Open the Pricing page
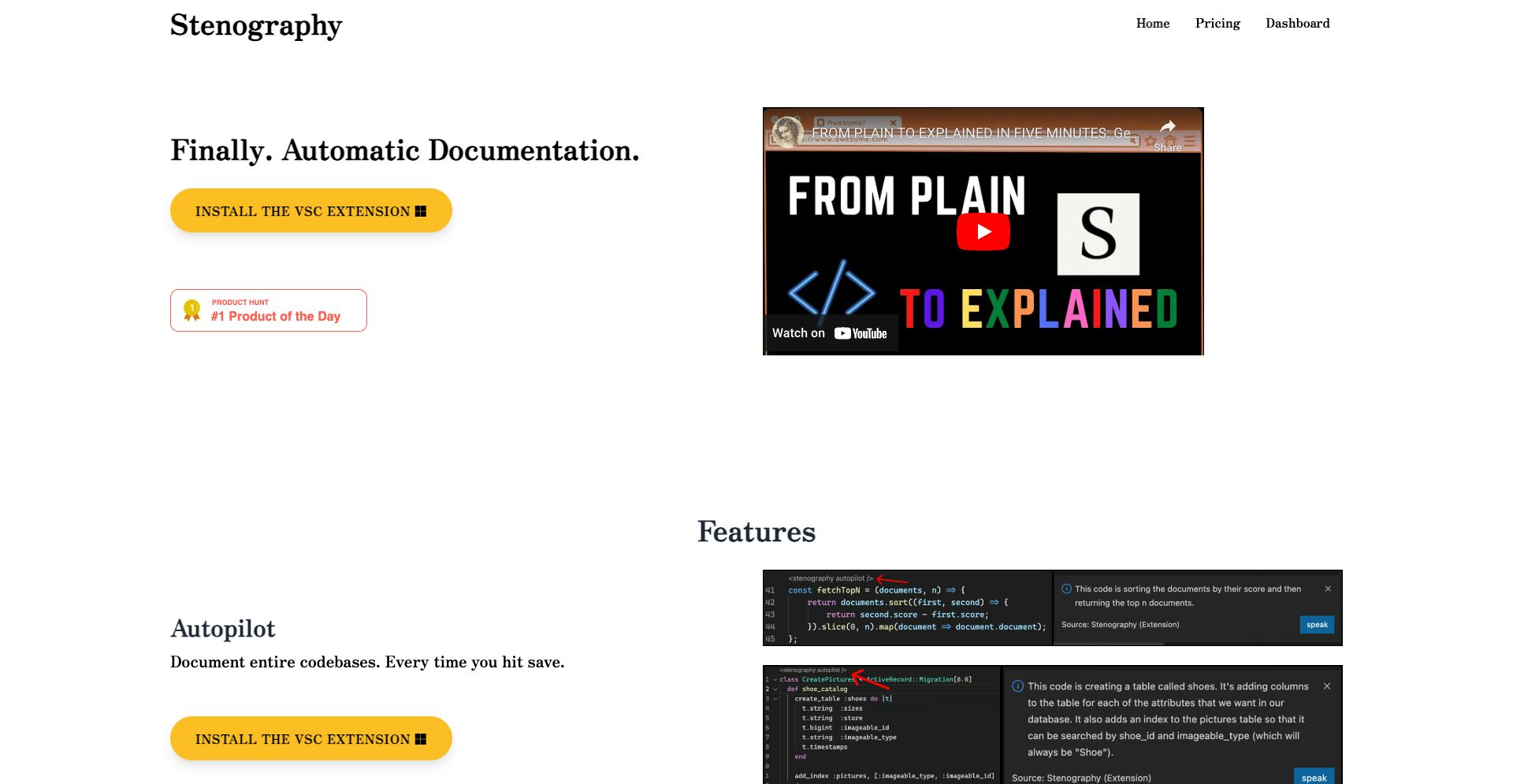Viewport: 1513px width, 784px height. click(1217, 24)
